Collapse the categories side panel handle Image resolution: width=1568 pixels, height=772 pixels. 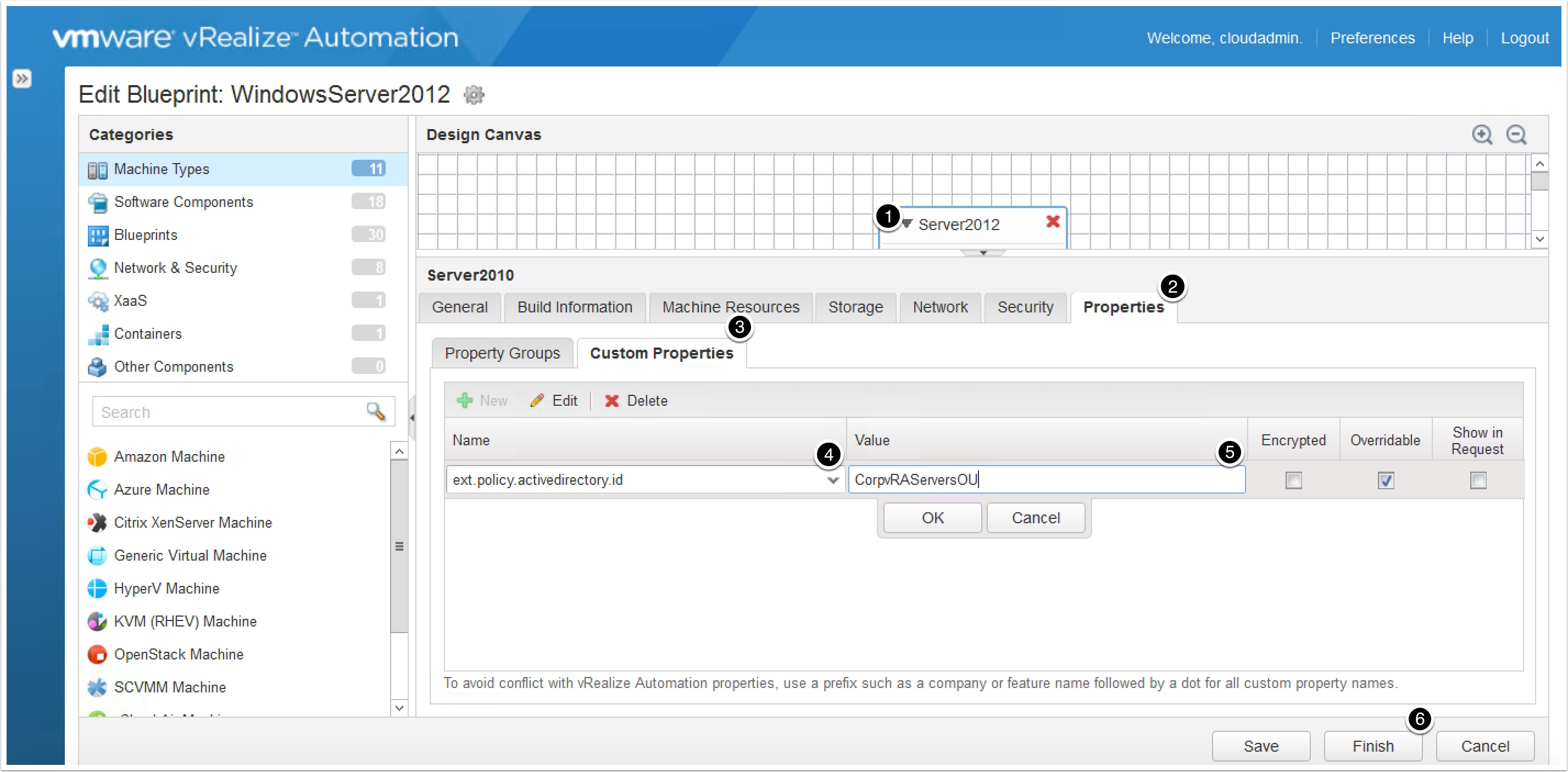[412, 418]
